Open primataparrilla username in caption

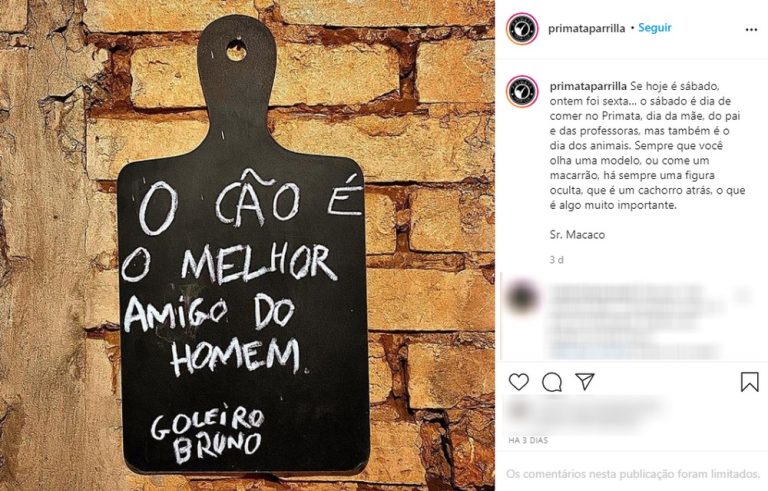588,86
